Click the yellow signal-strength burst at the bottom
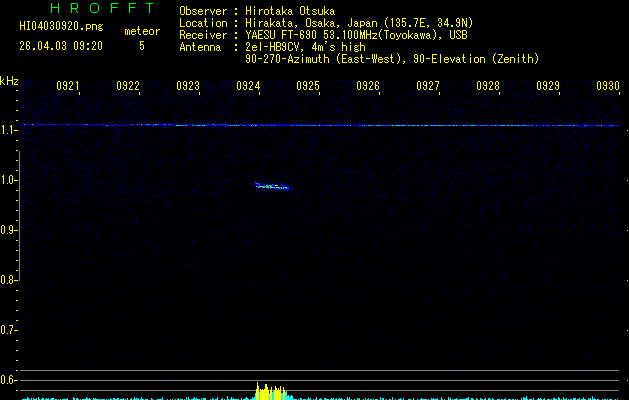Image resolution: width=629 pixels, height=400 pixels. click(271, 392)
